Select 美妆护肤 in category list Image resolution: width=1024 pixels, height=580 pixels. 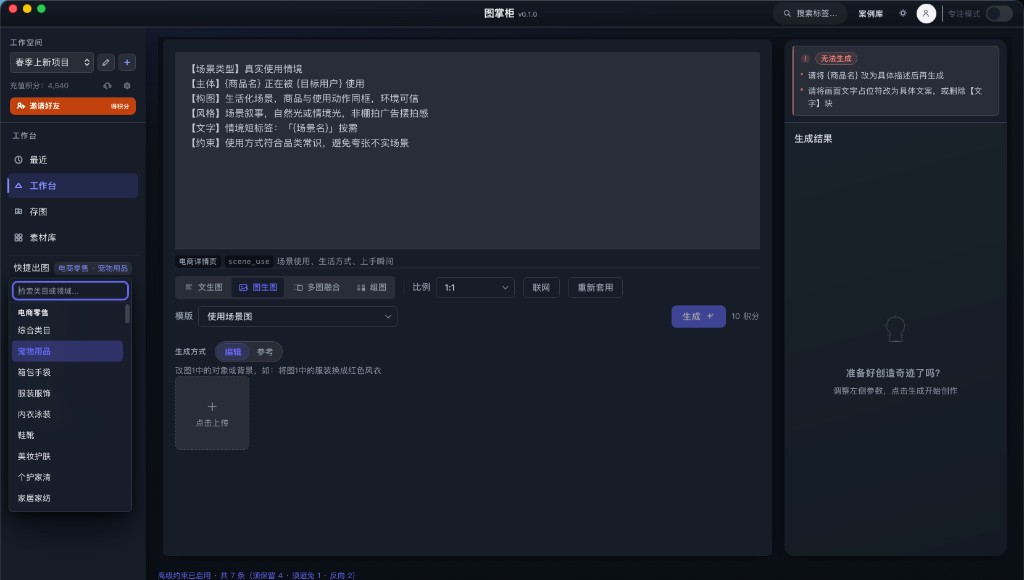(67, 456)
